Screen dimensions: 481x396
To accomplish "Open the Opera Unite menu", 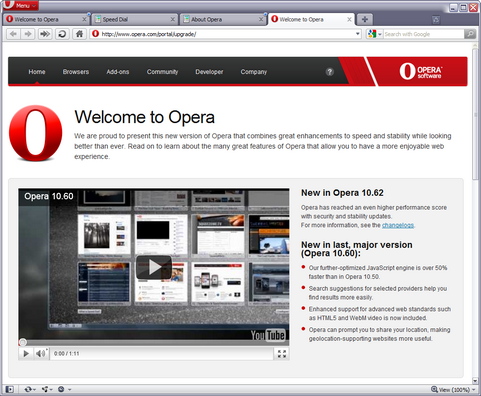I will point(47,389).
